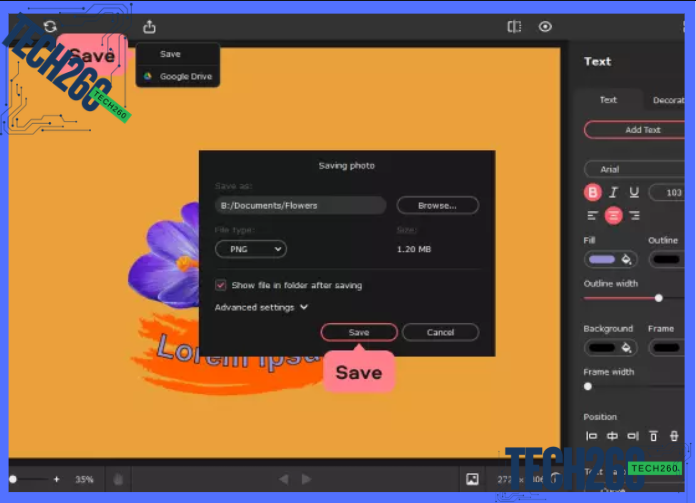The image size is (696, 503).
Task: Click the Fill color swatch
Action: [610, 260]
